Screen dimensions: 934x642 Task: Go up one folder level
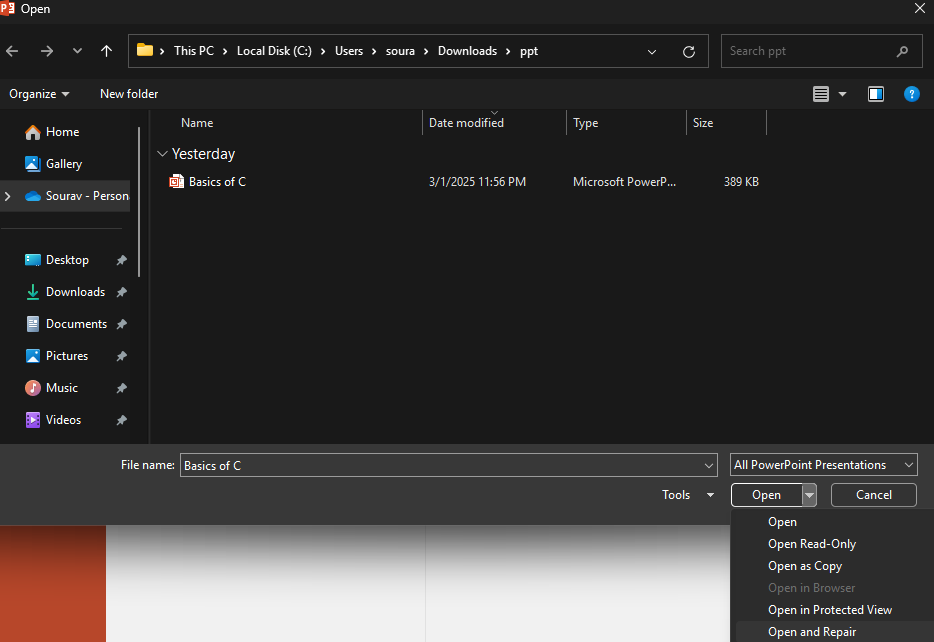[107, 51]
